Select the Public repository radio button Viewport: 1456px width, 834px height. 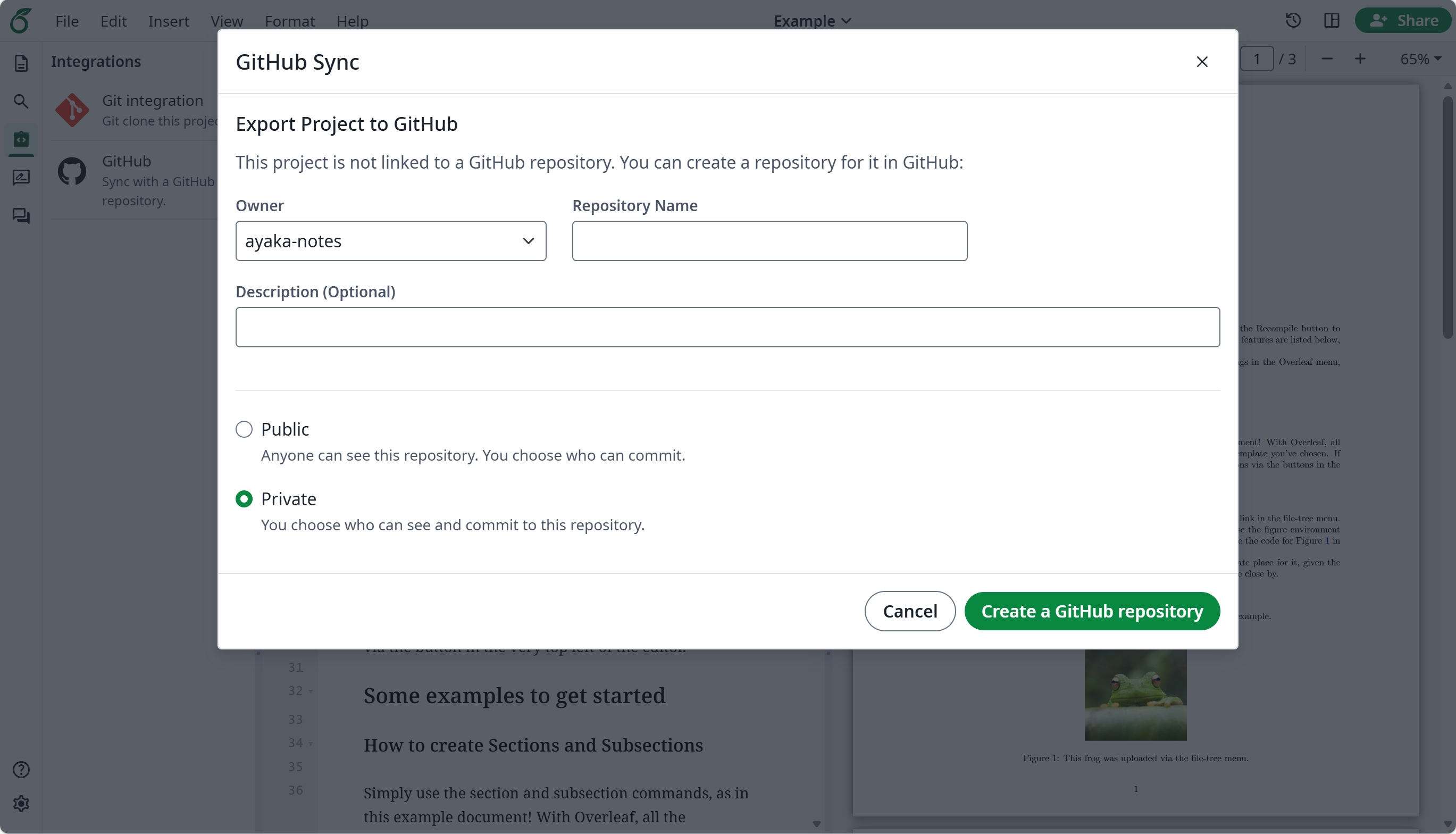click(x=244, y=429)
